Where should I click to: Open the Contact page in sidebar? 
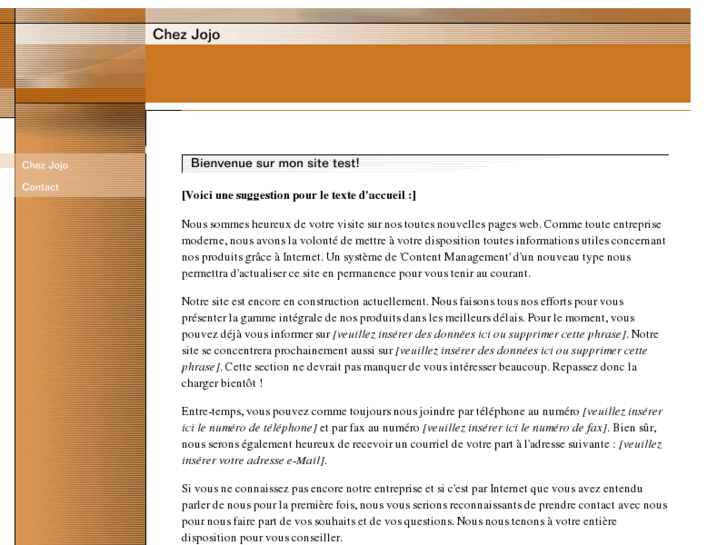coord(40,187)
